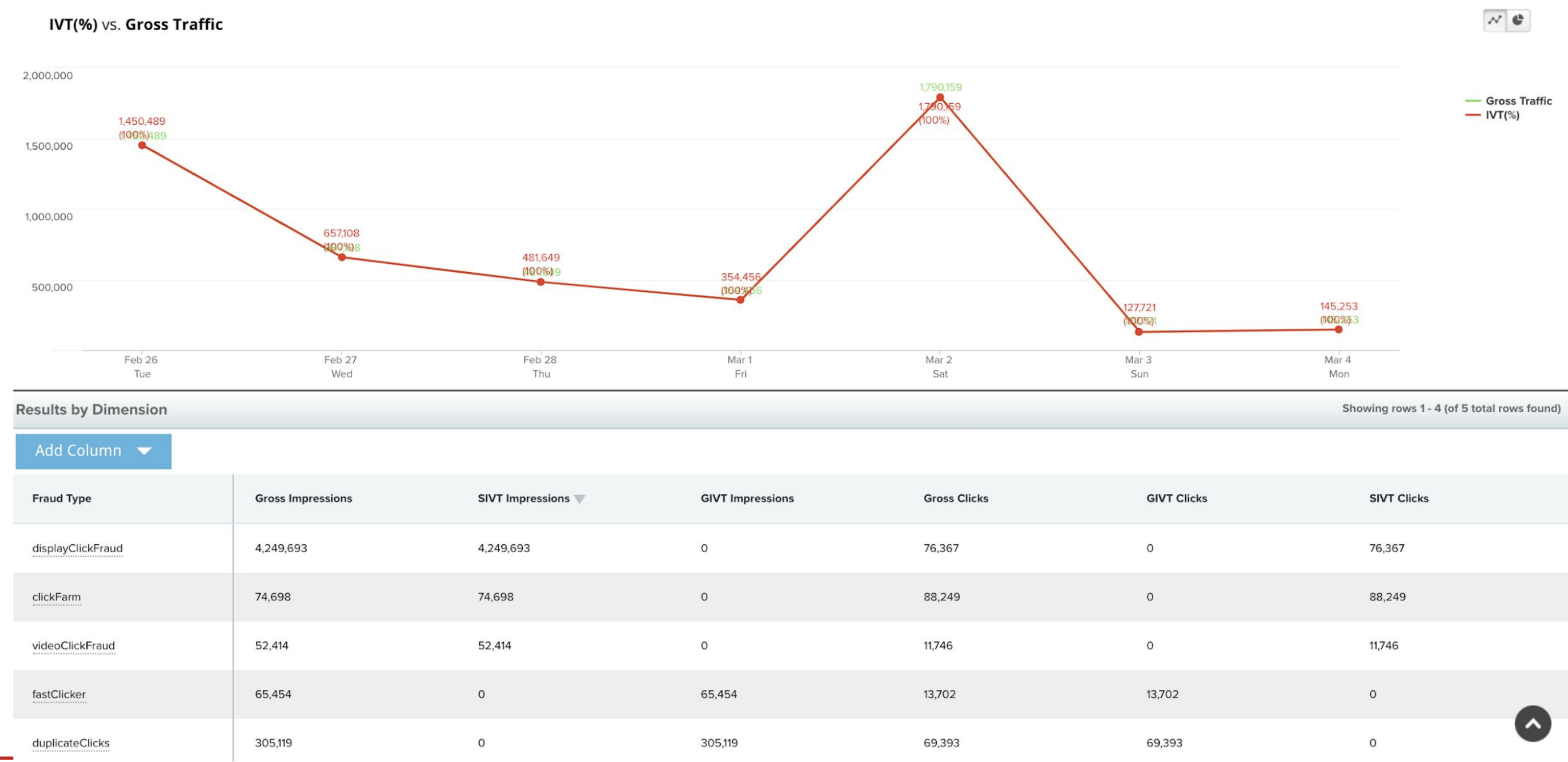Select the Mar 1 data point
Image resolution: width=1568 pixels, height=762 pixels.
pos(740,300)
